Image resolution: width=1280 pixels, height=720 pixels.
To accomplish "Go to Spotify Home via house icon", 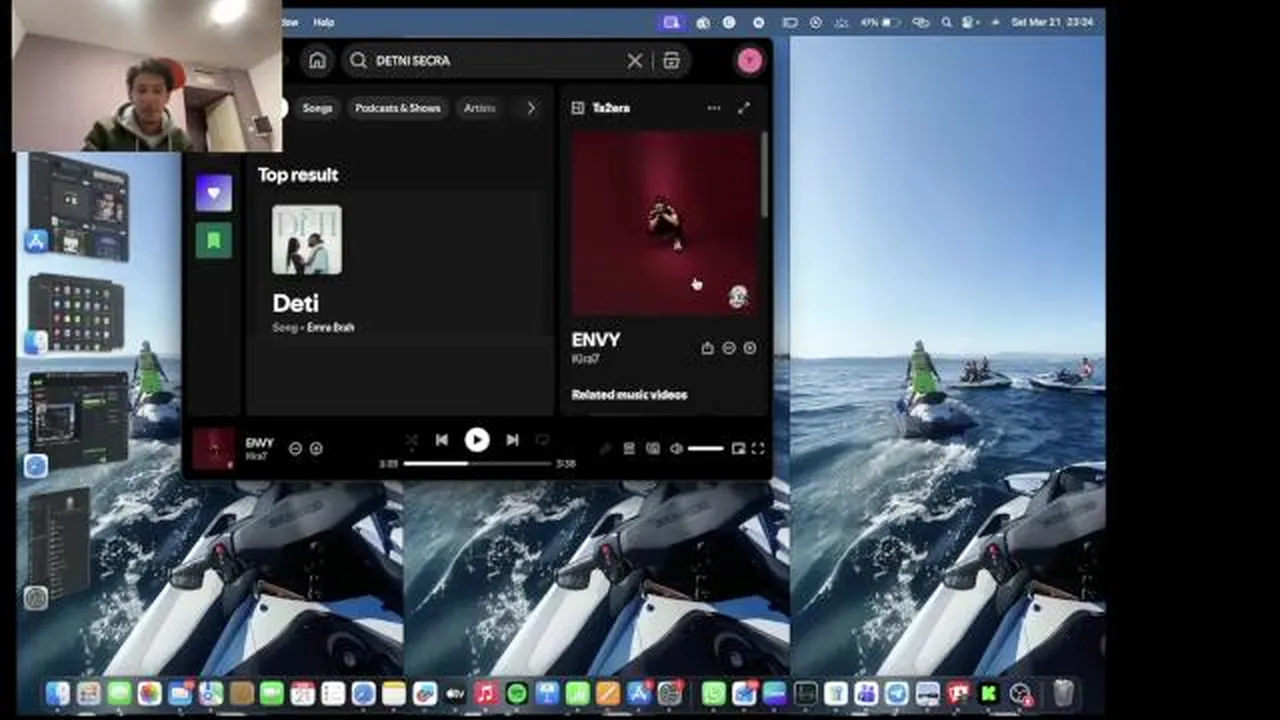I will [x=317, y=60].
